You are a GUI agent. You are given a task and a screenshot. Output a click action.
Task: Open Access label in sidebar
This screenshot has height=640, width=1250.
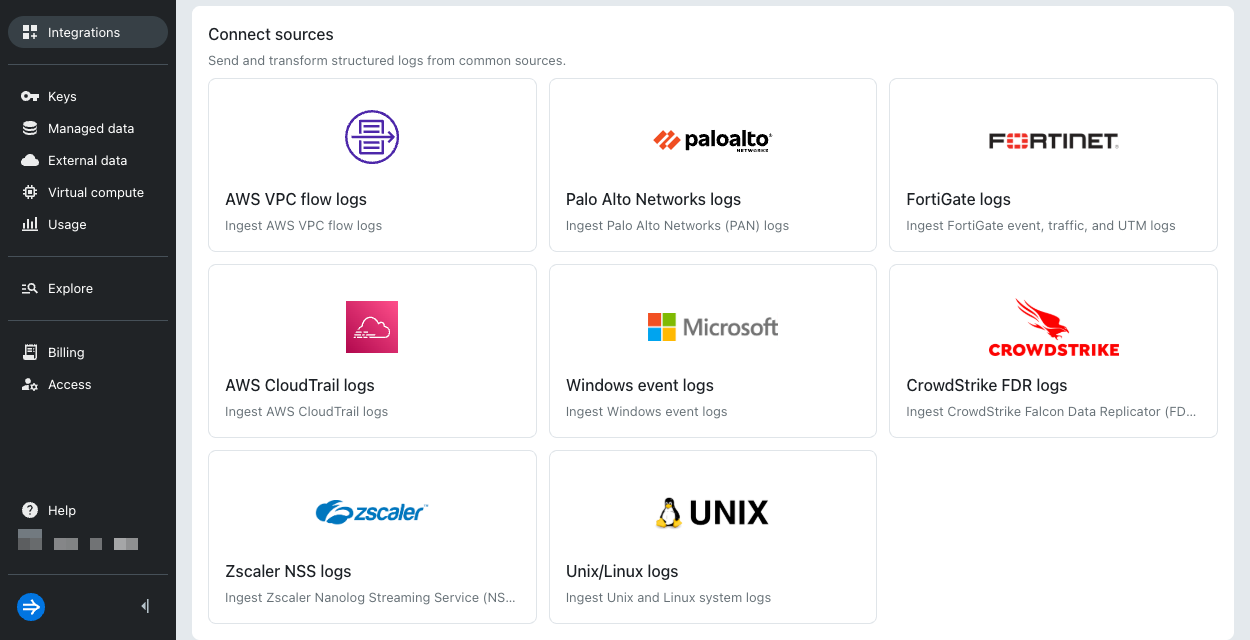tap(70, 384)
